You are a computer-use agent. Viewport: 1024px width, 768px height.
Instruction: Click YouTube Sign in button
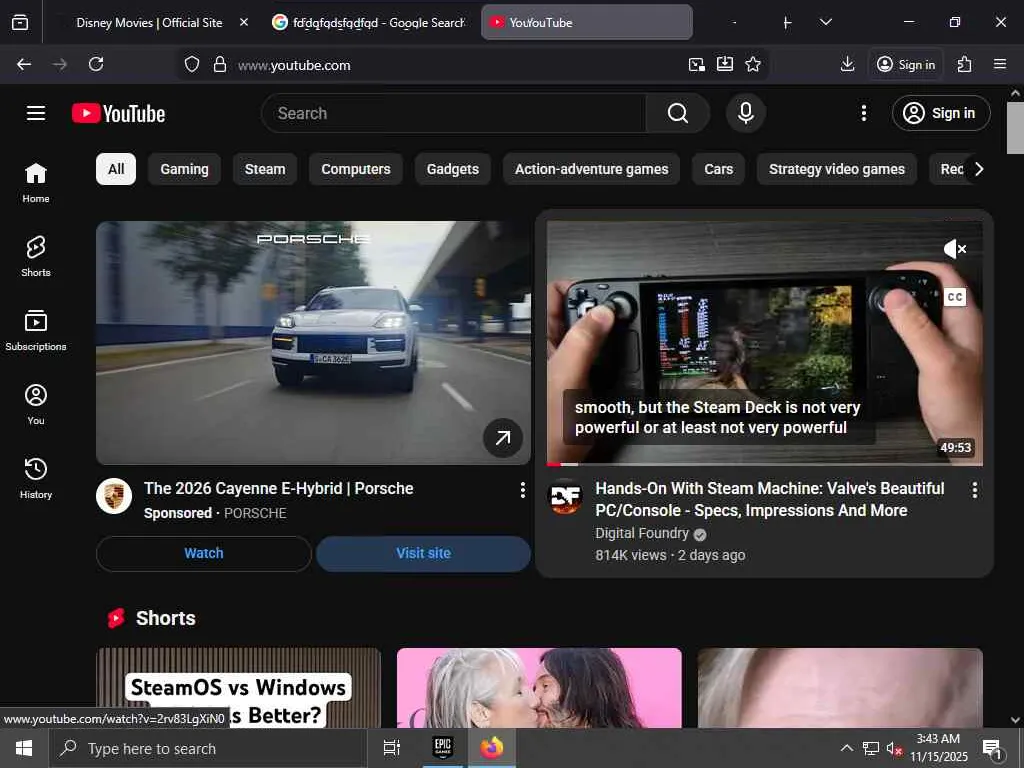pyautogui.click(x=940, y=114)
